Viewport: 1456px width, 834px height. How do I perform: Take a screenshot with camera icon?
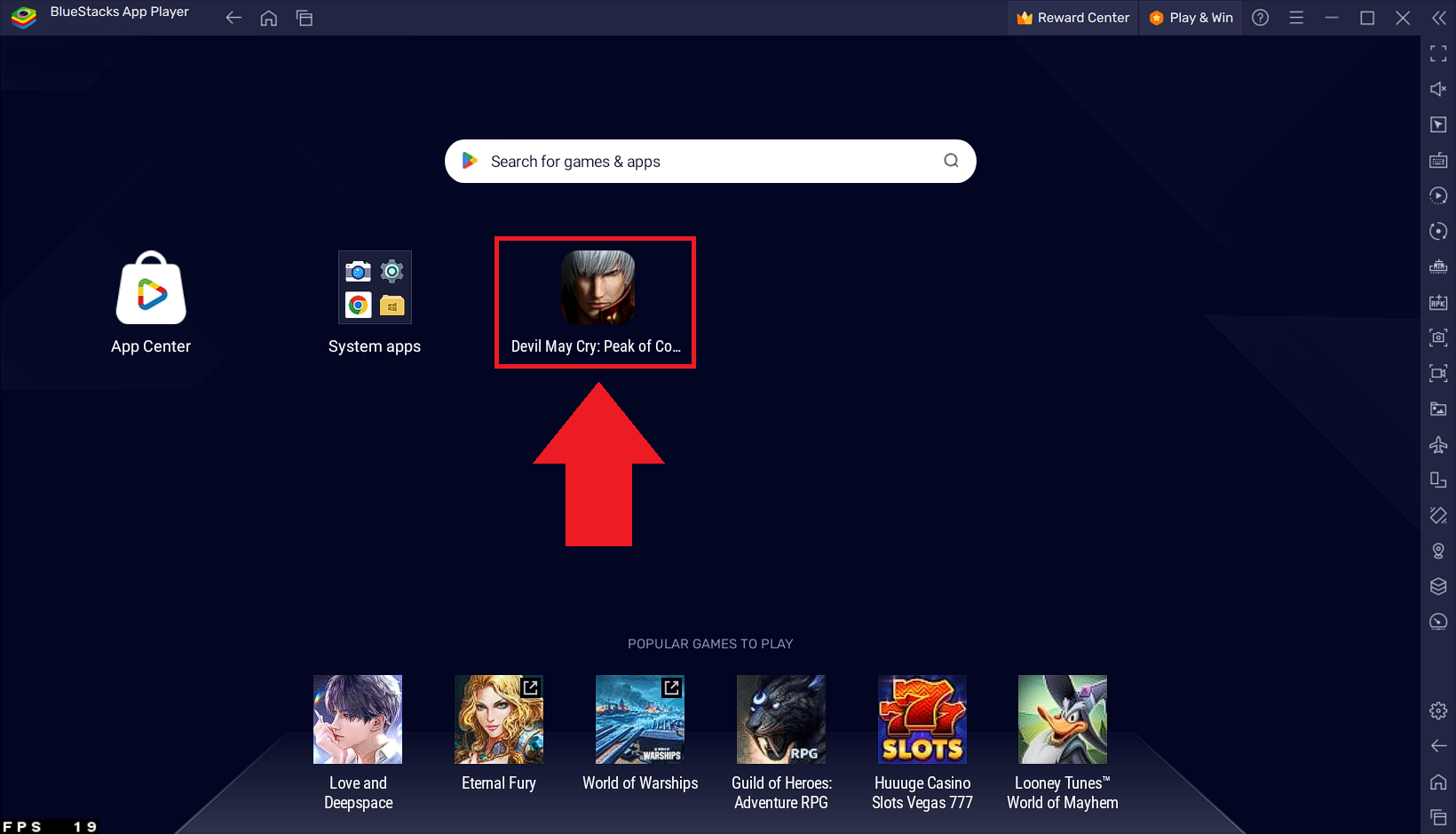(x=1438, y=338)
